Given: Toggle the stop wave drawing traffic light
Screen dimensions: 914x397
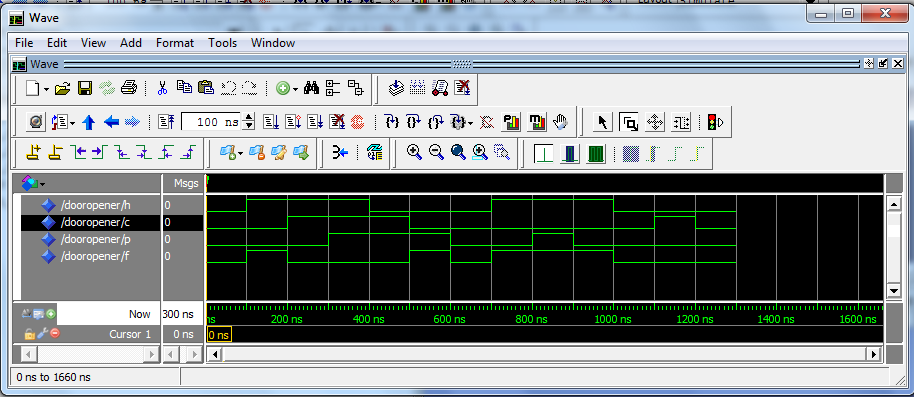Looking at the screenshot, I should (715, 122).
